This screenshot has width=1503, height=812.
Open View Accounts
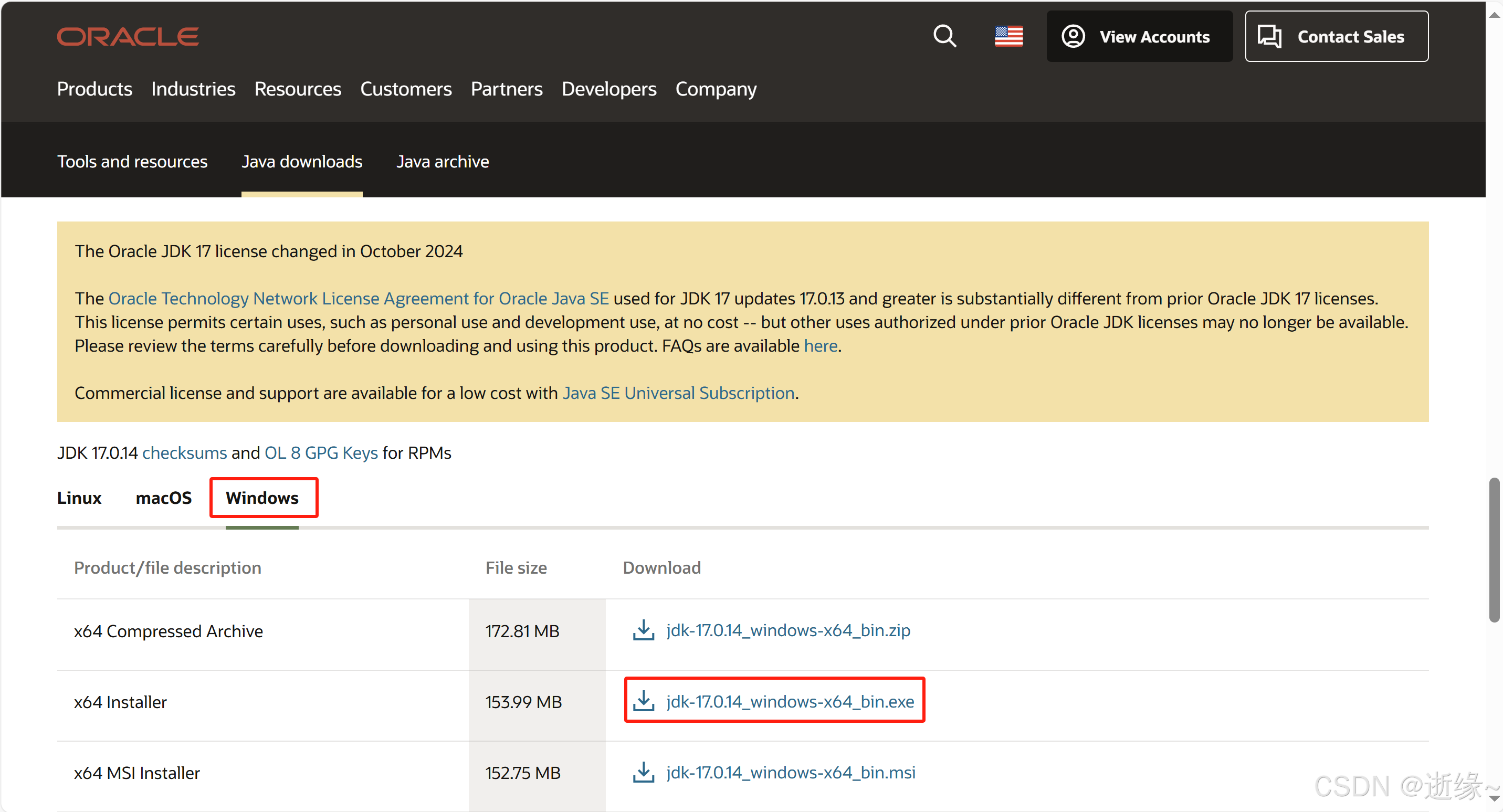1139,36
